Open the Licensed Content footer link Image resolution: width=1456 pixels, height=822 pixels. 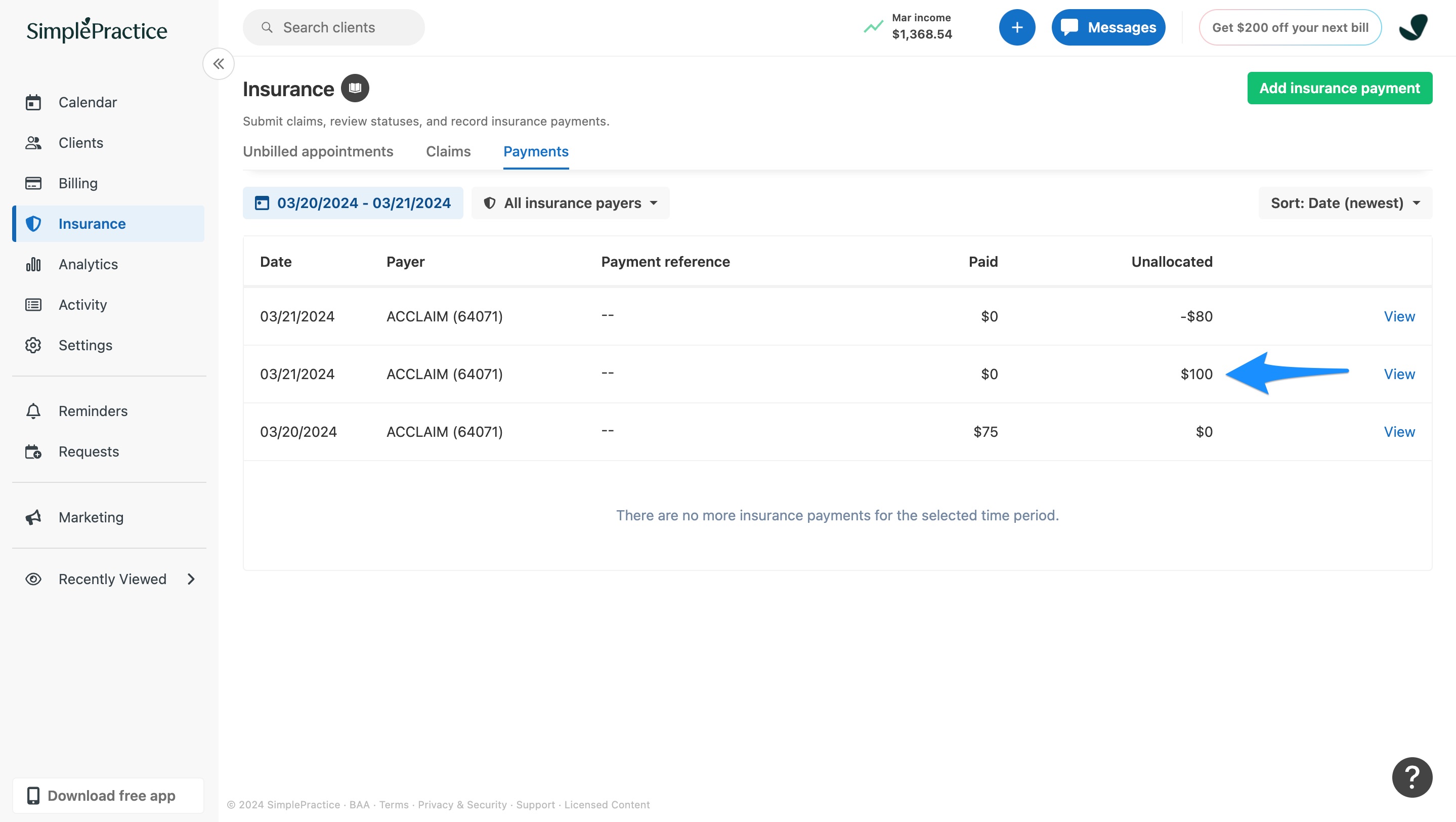pyautogui.click(x=607, y=804)
